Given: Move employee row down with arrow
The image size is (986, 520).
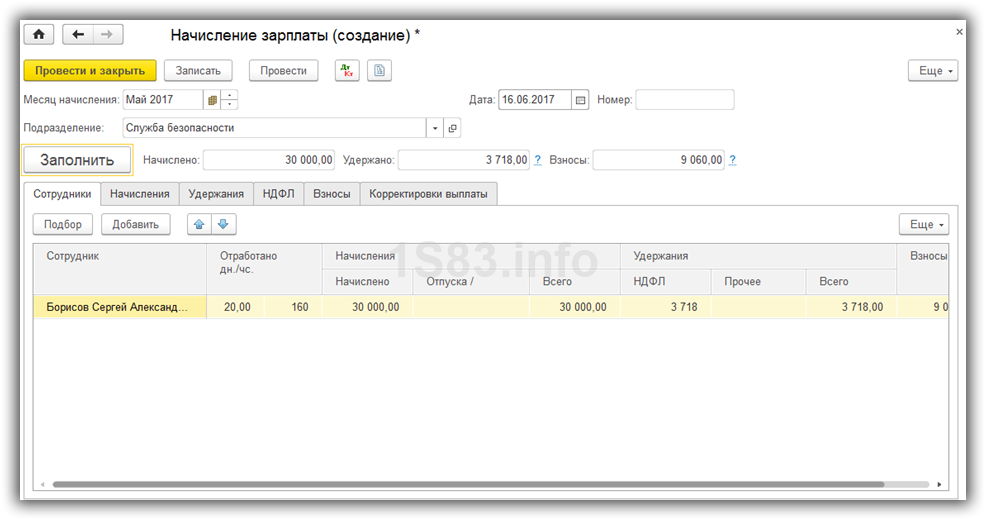Looking at the screenshot, I should [224, 225].
